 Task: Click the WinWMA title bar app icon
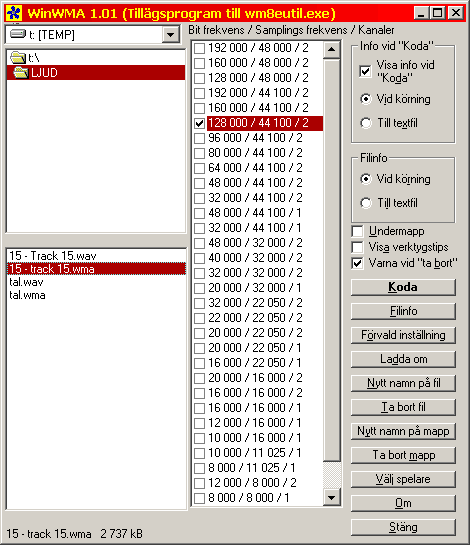pos(14,13)
